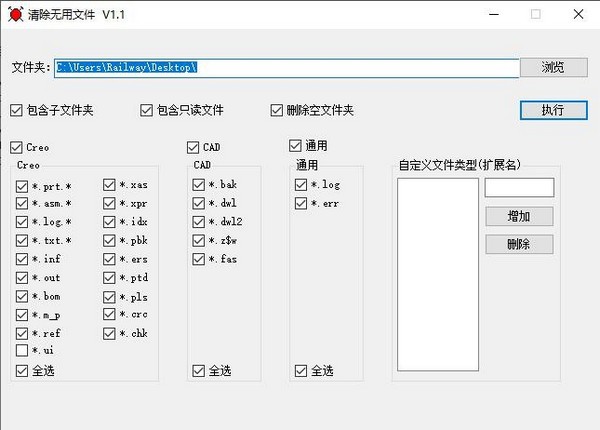Toggle the 包含子文件夹 checkbox
This screenshot has width=600, height=430.
[x=17, y=110]
